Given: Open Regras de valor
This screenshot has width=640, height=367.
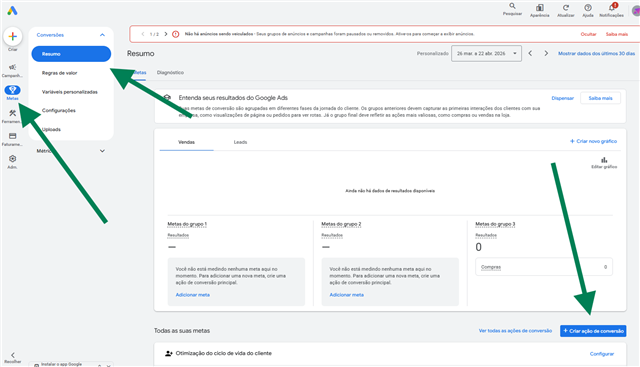Looking at the screenshot, I should 59,73.
